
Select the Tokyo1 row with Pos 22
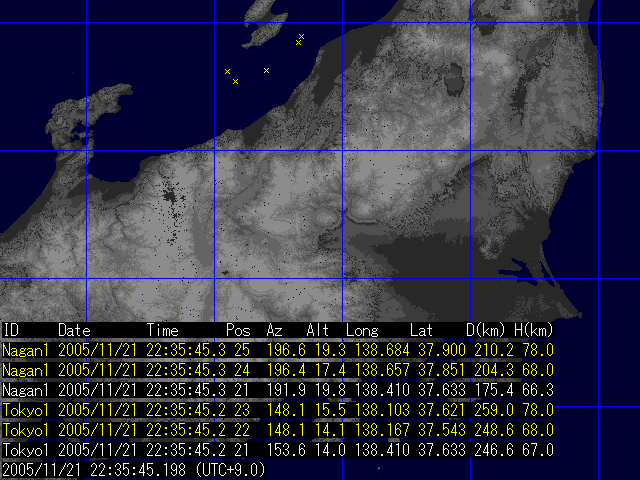coord(278,429)
